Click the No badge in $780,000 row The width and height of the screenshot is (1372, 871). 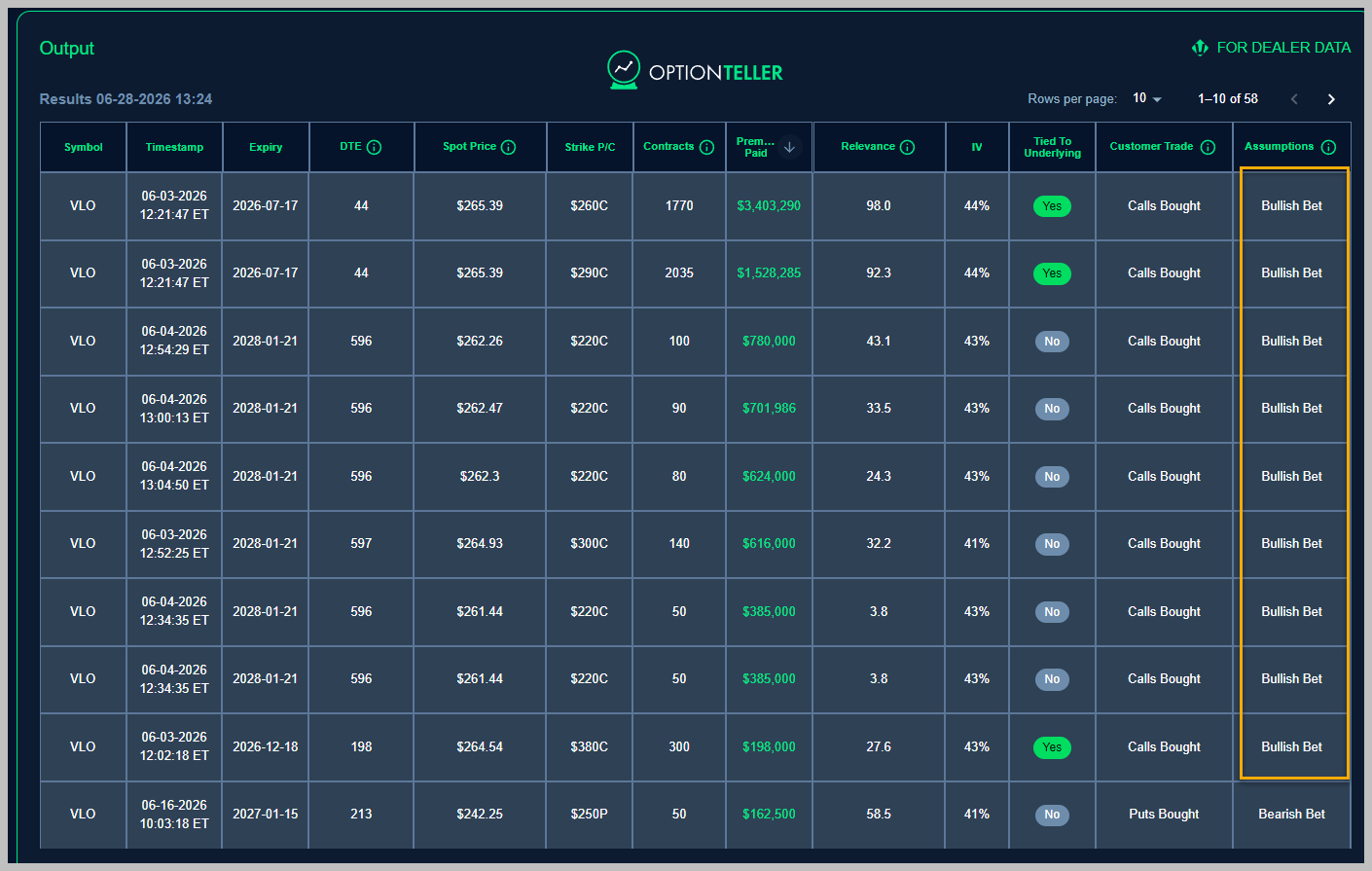click(1052, 342)
